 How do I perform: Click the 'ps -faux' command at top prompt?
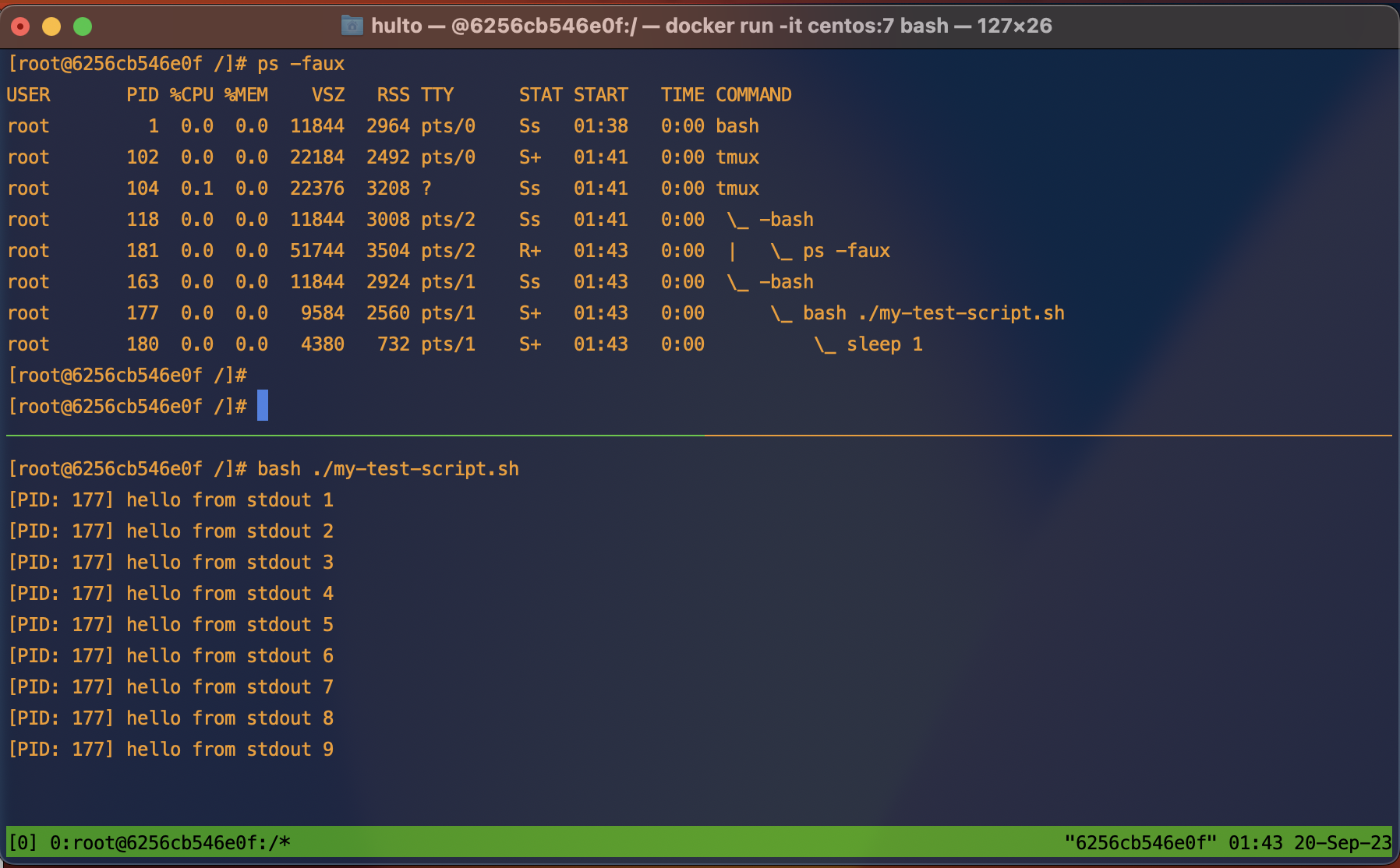(x=301, y=64)
